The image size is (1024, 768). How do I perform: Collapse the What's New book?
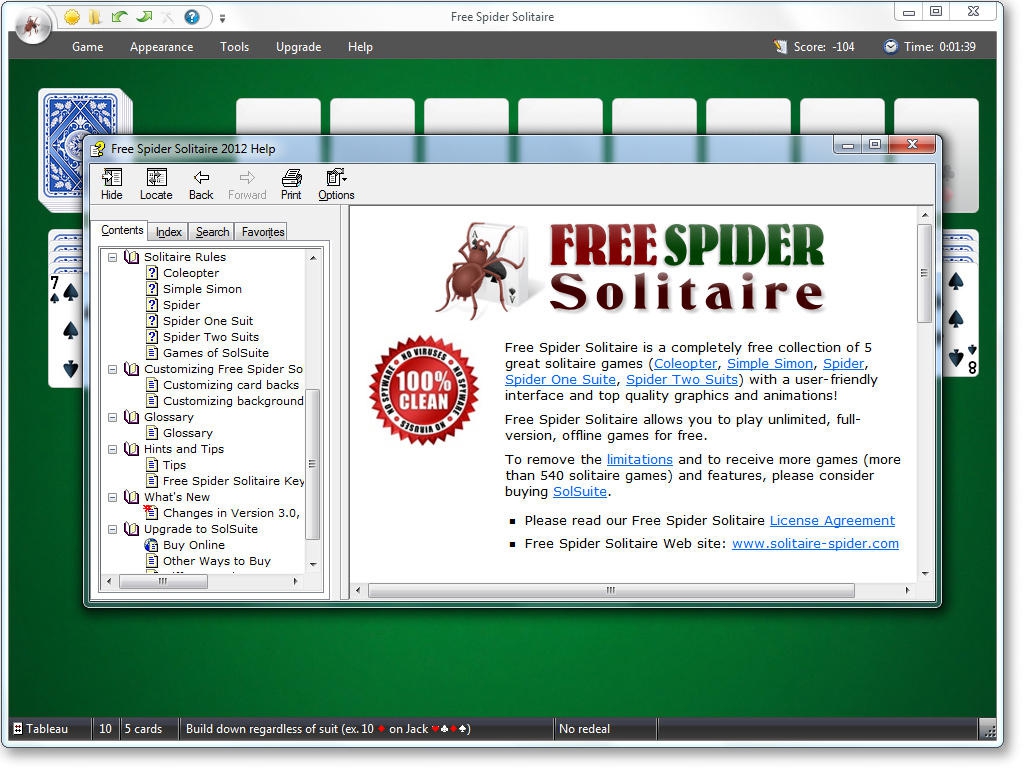pos(112,497)
